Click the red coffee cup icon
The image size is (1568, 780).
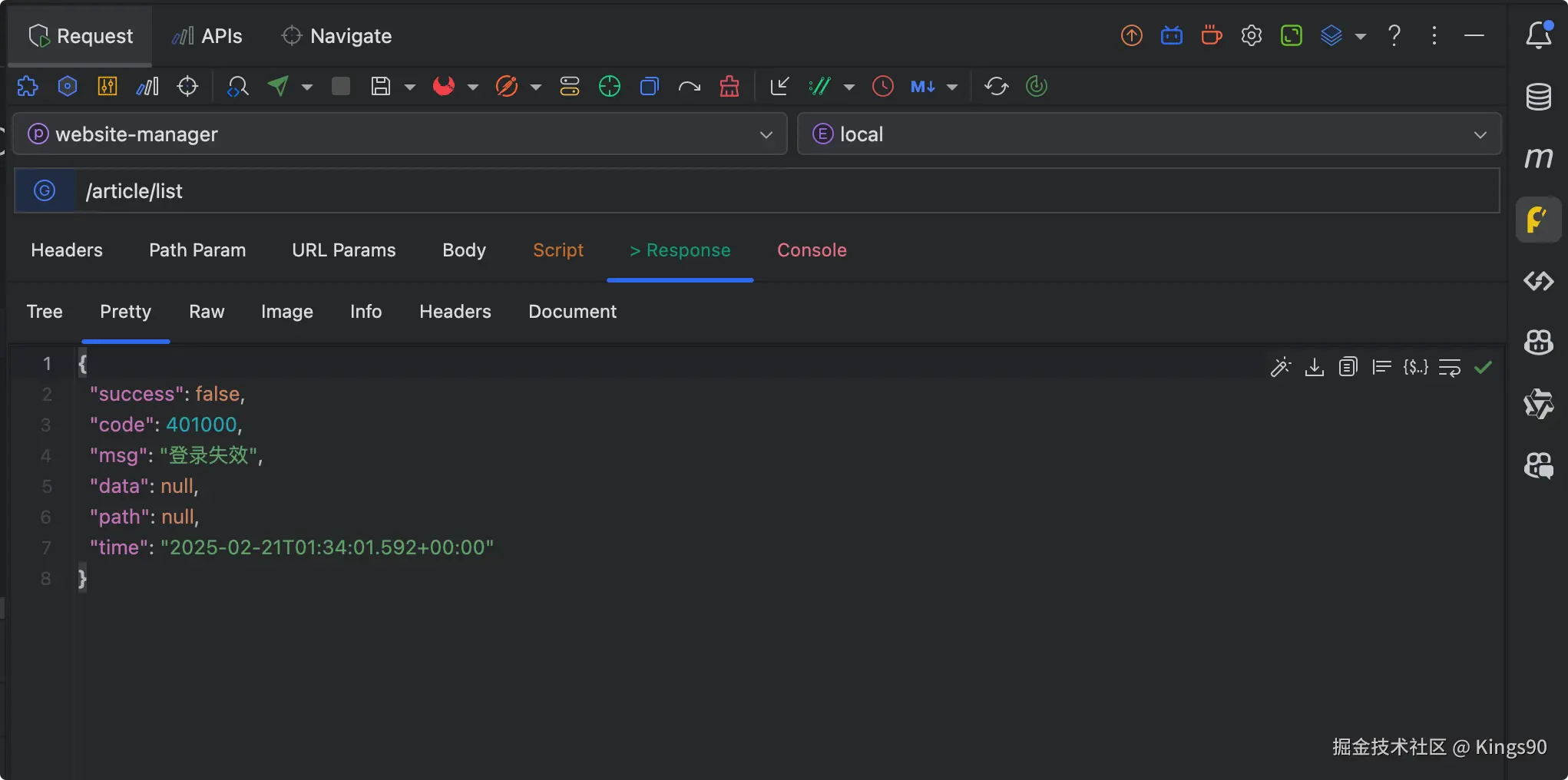pos(1212,35)
